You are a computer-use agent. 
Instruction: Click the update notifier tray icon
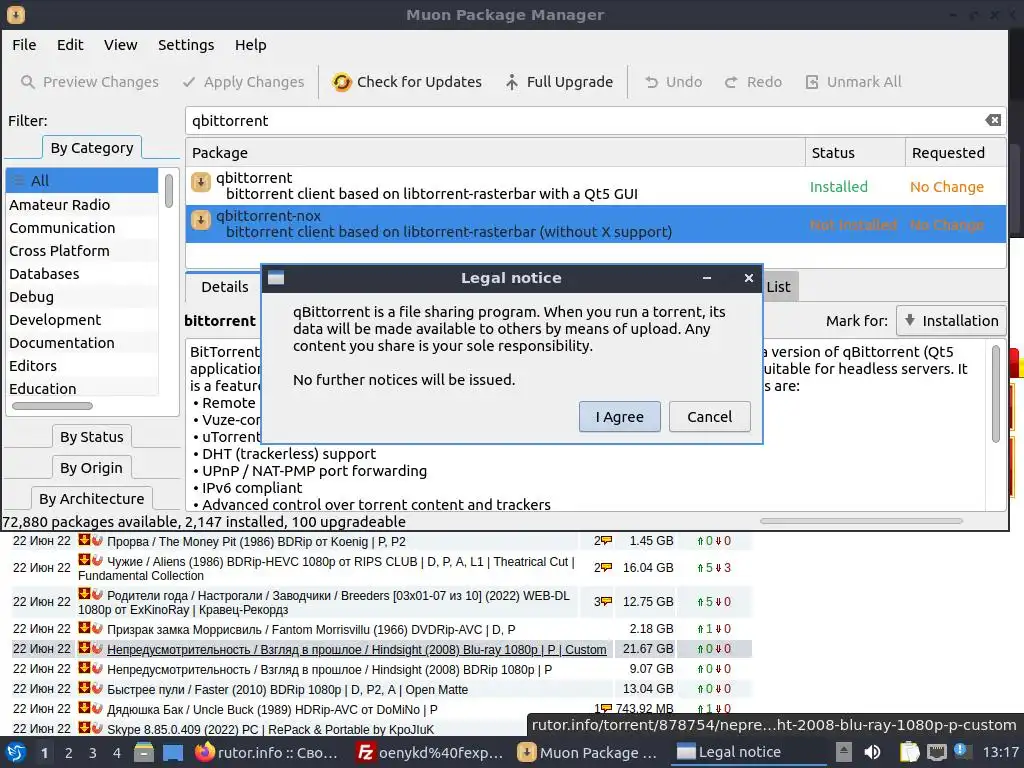(x=961, y=752)
